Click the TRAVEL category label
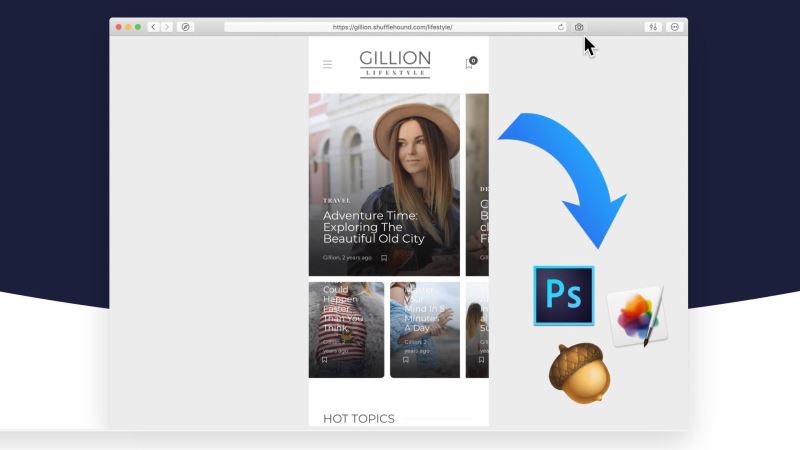Image resolution: width=800 pixels, height=450 pixels. [x=337, y=201]
